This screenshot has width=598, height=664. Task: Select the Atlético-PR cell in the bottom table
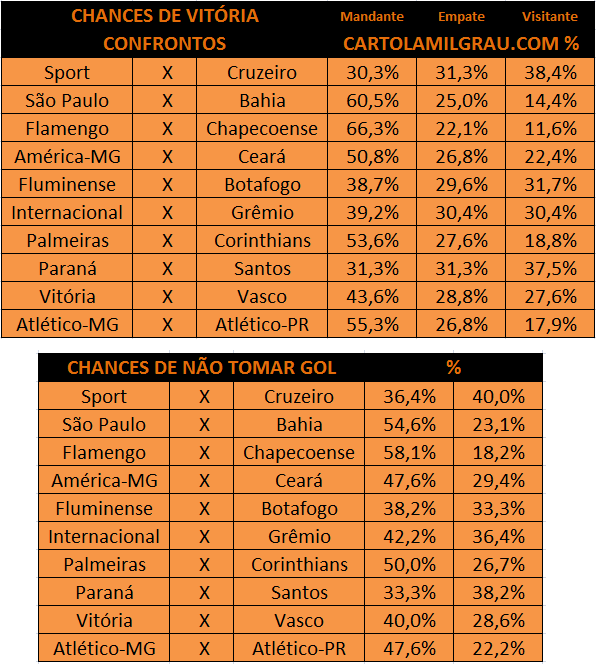(299, 648)
